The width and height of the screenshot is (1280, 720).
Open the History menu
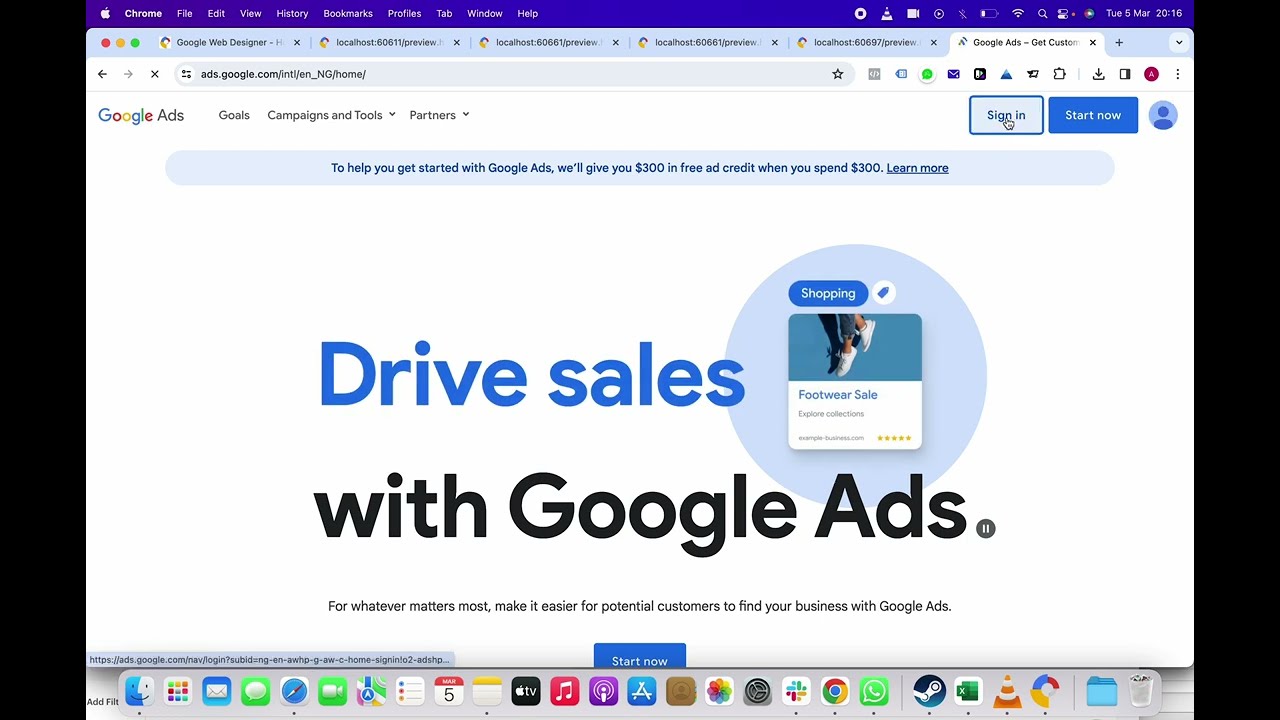coord(292,13)
